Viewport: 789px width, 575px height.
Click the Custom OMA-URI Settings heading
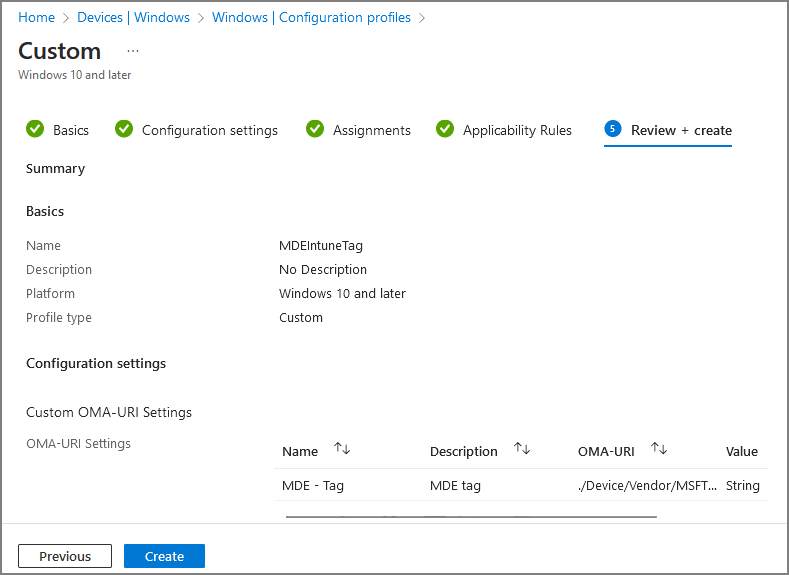tap(109, 412)
